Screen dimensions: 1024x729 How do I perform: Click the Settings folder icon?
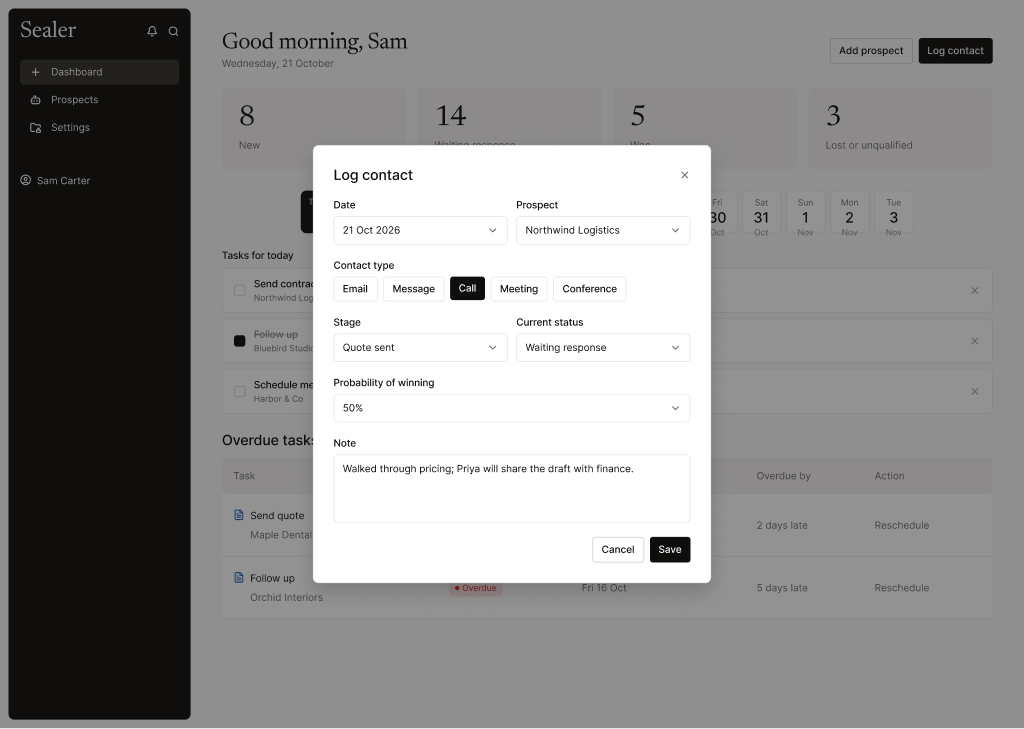click(x=35, y=127)
